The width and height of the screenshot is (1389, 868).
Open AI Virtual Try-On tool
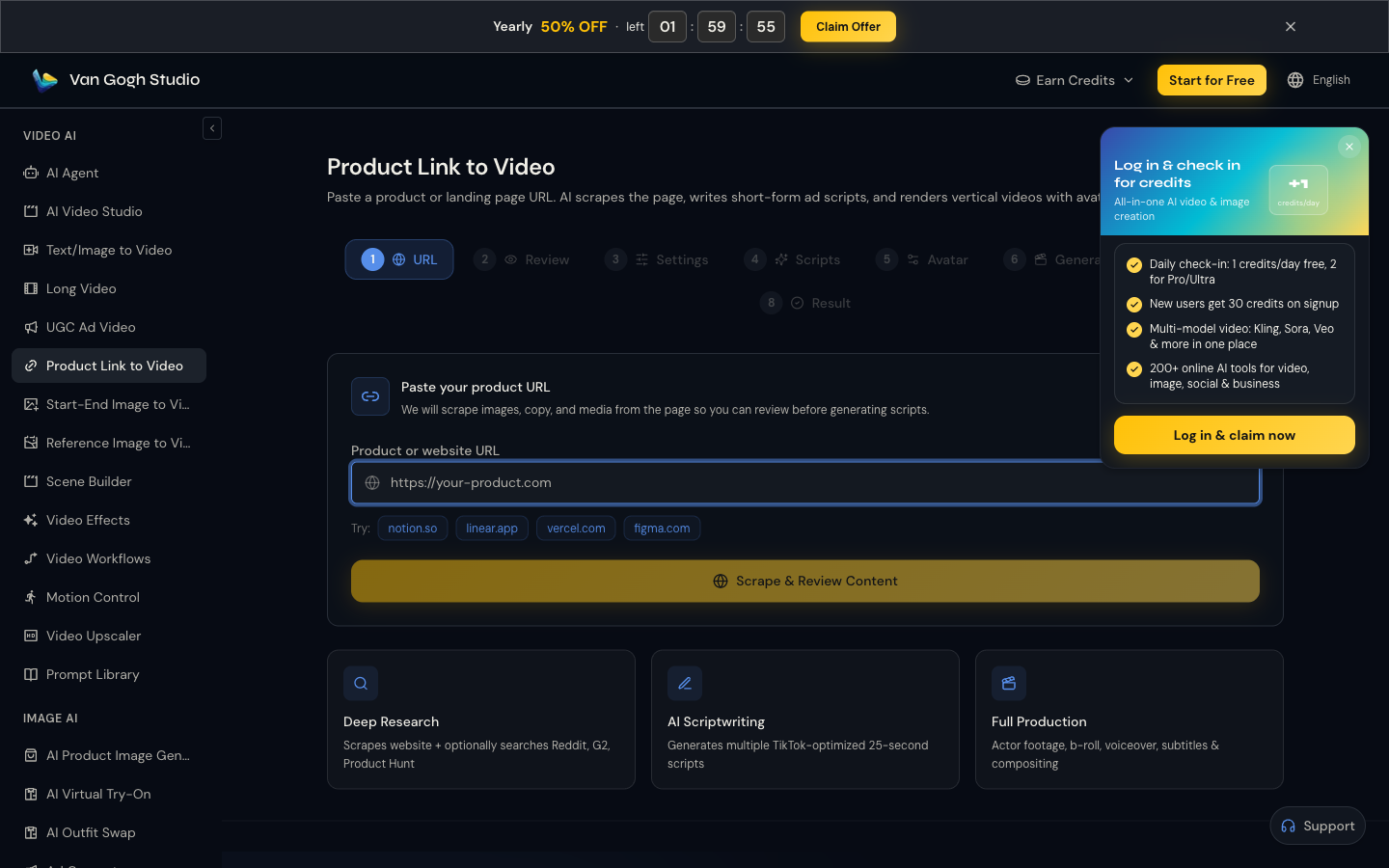(x=109, y=794)
